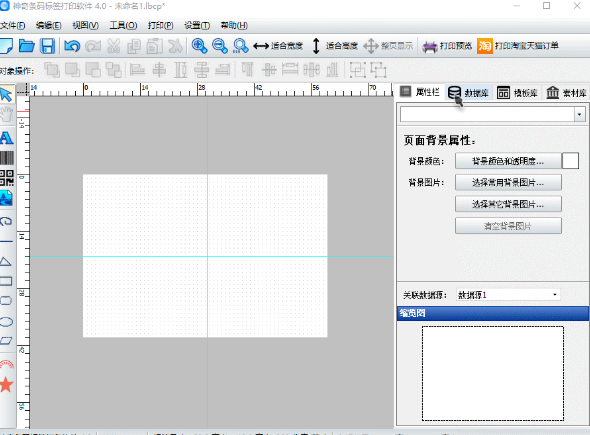Open the 打印(P) menu
590x435 pixels.
point(160,26)
